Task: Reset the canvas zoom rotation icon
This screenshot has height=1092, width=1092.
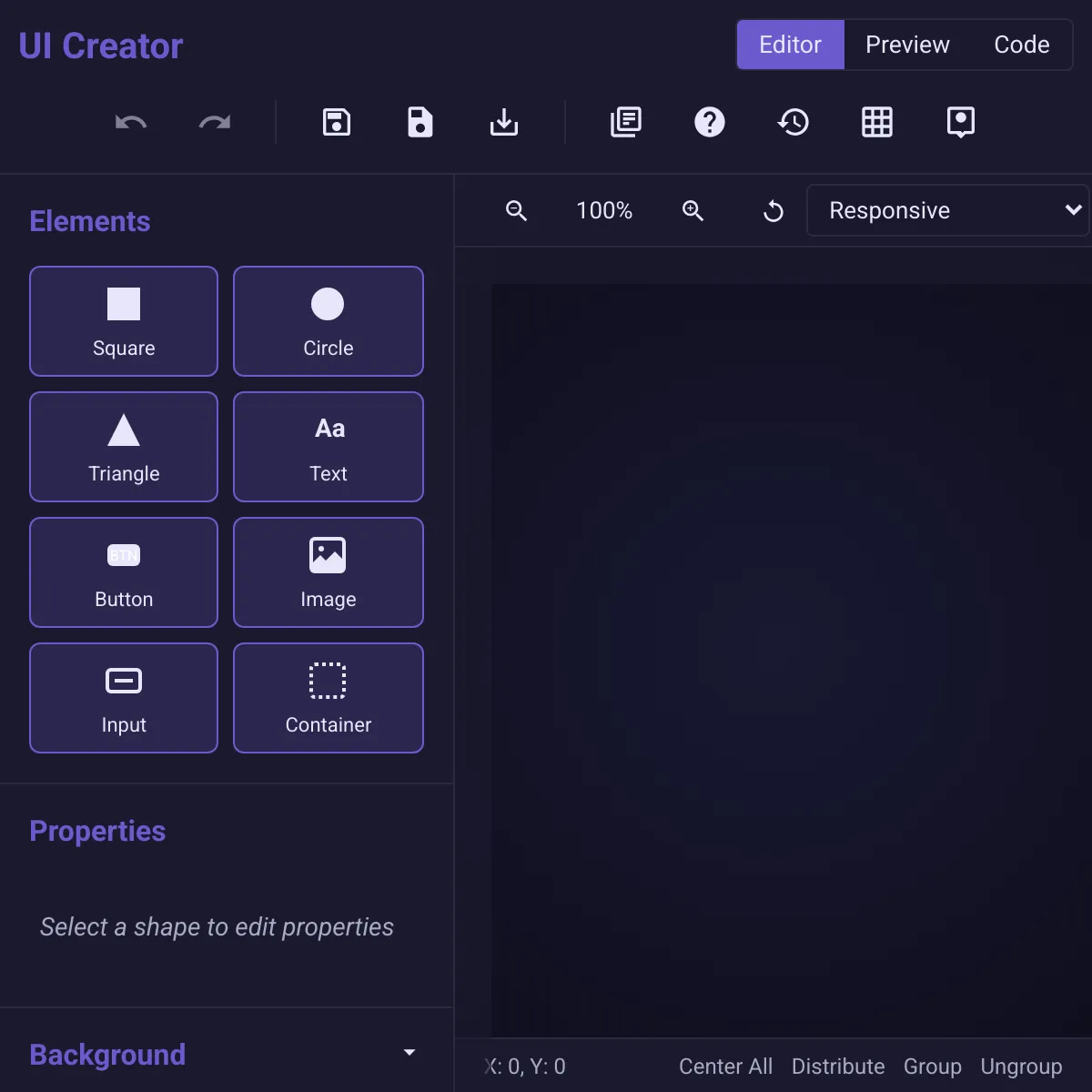Action: [x=773, y=211]
